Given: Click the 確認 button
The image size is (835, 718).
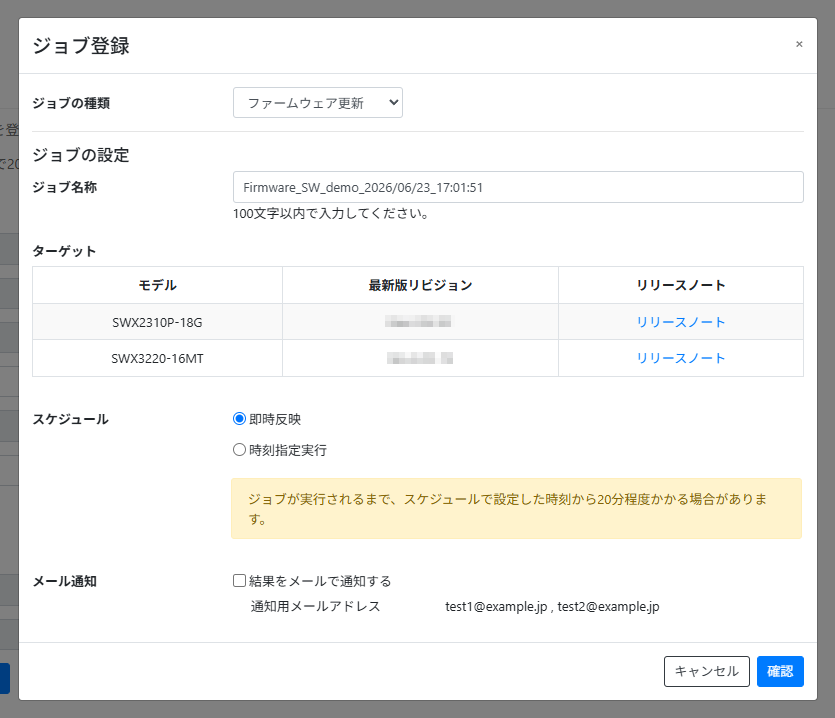Looking at the screenshot, I should pyautogui.click(x=780, y=671).
